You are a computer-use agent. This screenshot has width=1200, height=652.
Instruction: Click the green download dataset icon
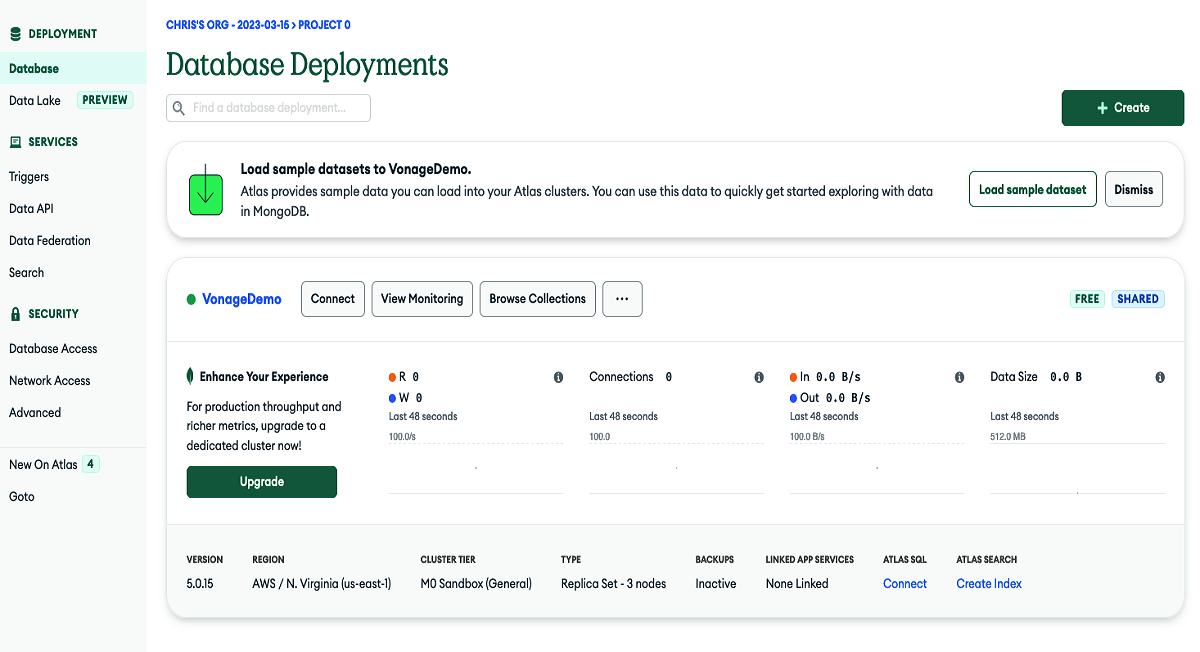click(205, 189)
